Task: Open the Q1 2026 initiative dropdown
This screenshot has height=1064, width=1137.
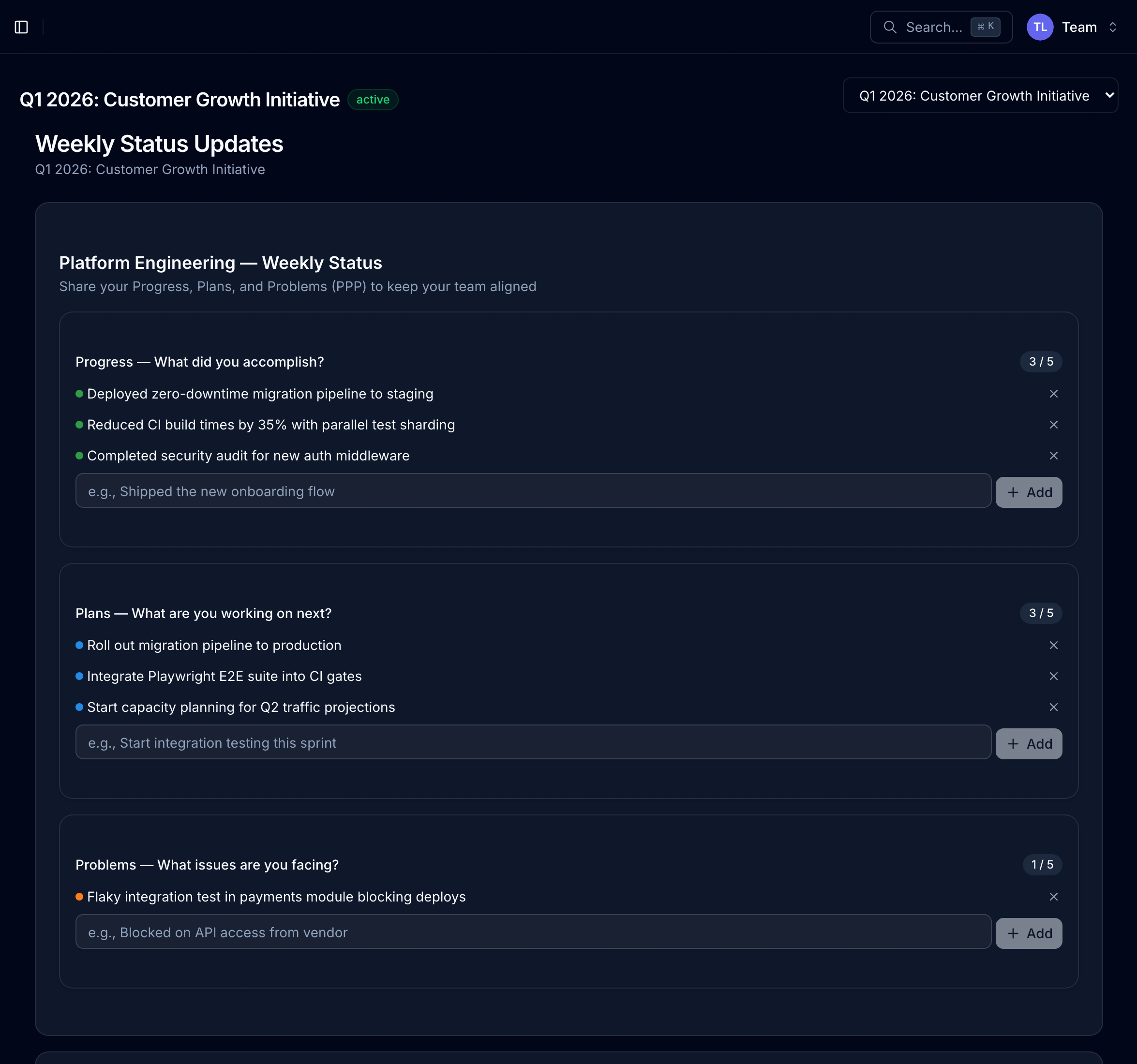Action: point(980,95)
